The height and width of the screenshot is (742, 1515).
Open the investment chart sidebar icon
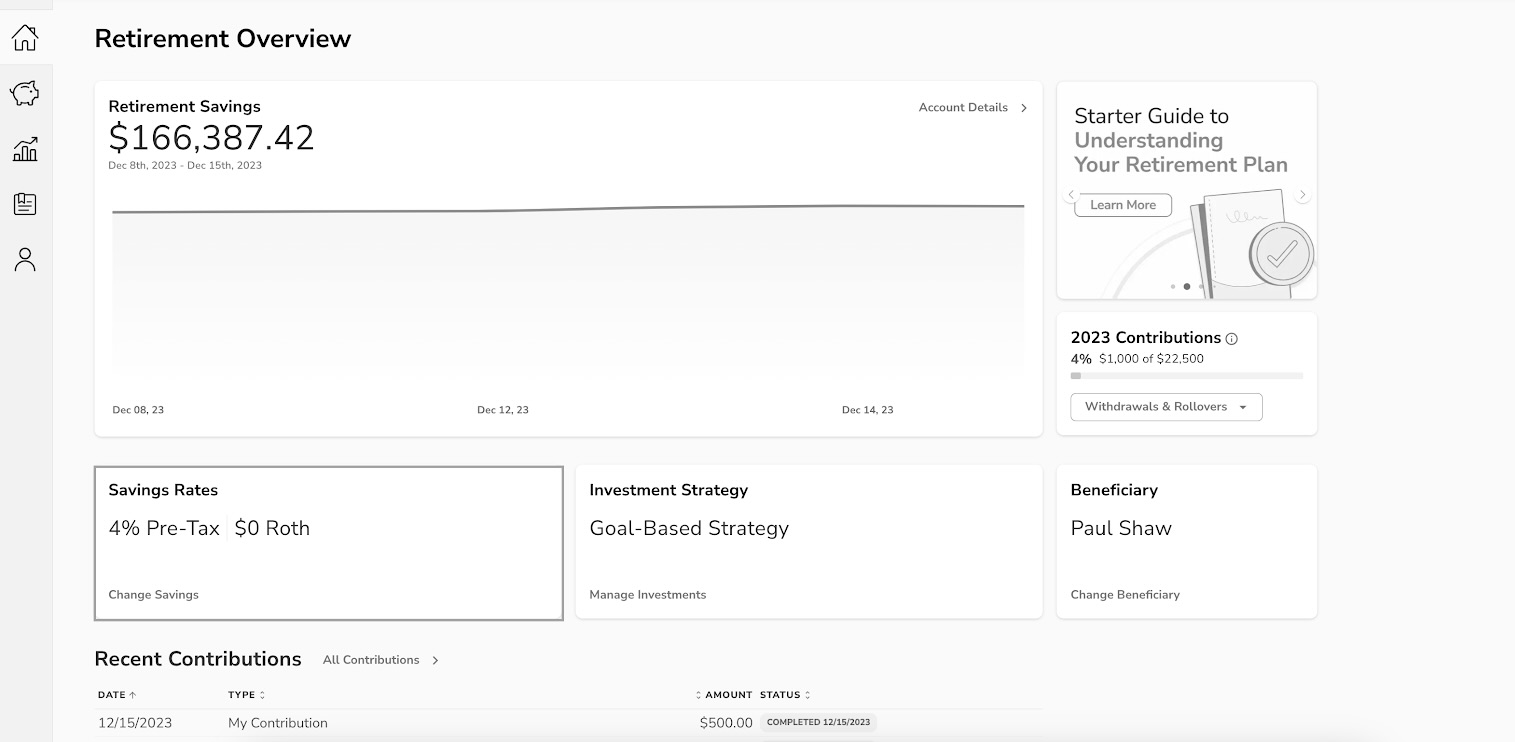pos(25,149)
